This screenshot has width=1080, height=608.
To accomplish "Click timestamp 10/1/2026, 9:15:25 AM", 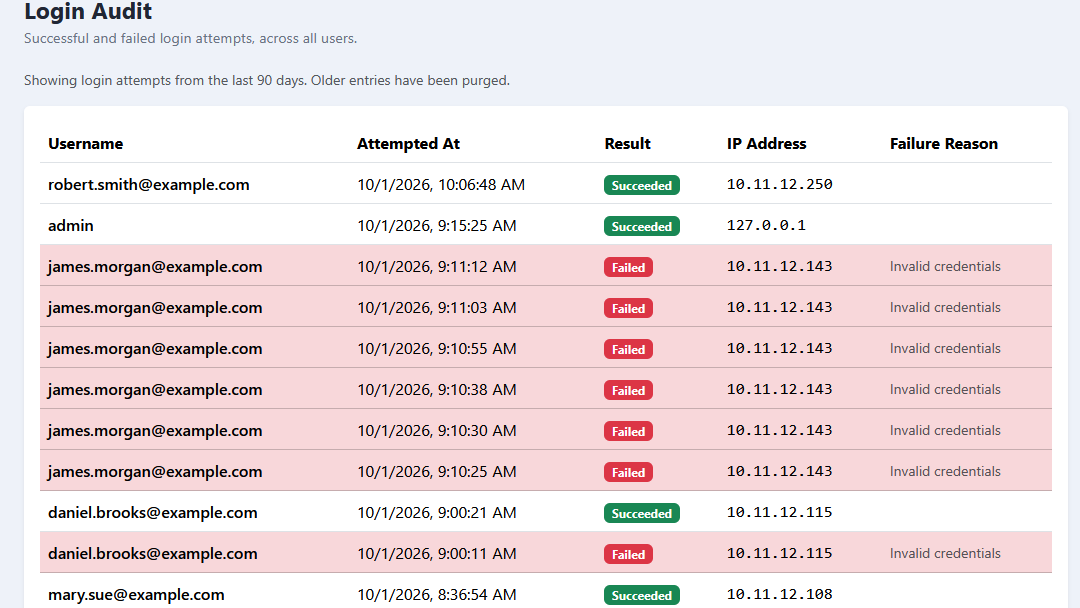I will [437, 226].
